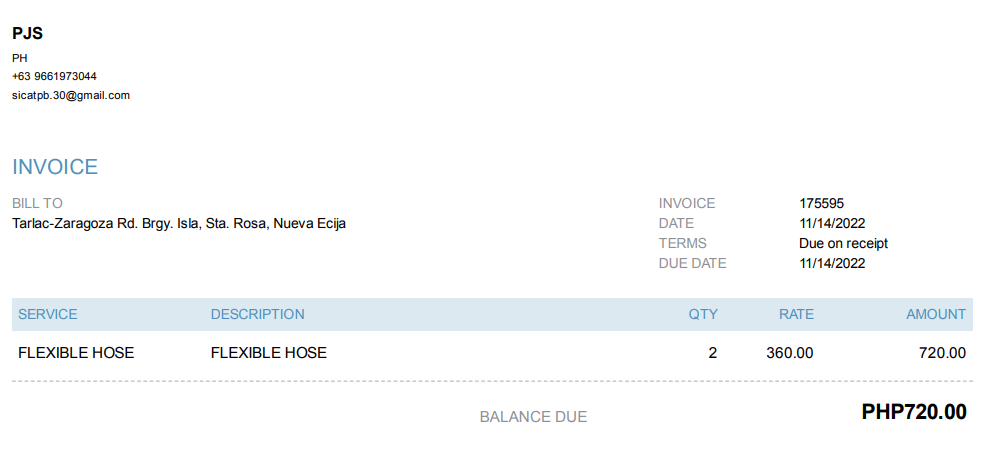Click the BILL TO label
The height and width of the screenshot is (453, 998).
click(37, 203)
